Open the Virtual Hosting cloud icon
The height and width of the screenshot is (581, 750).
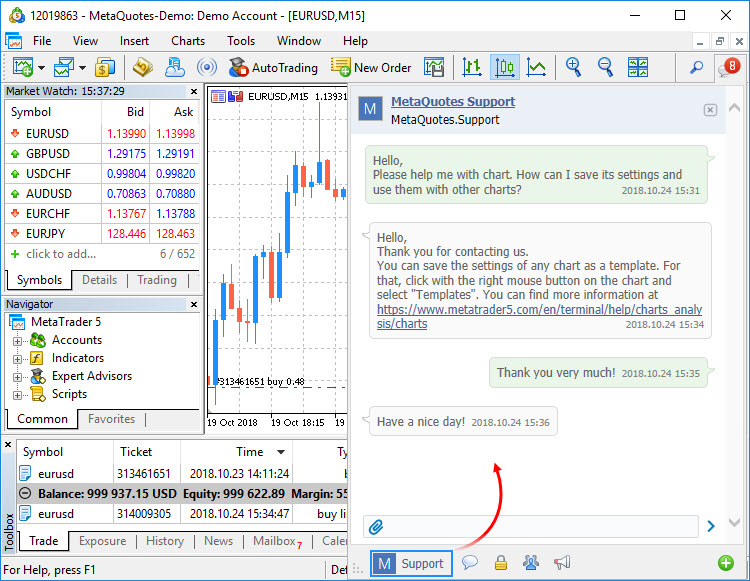click(175, 67)
